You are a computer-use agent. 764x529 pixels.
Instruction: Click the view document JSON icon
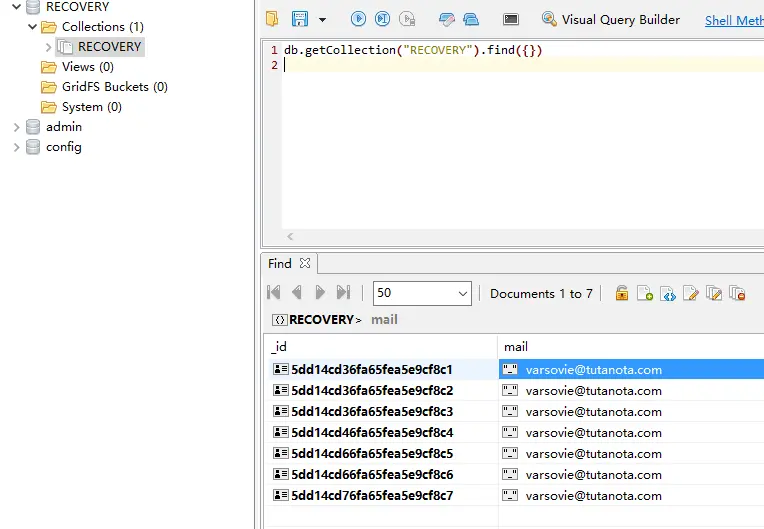[x=668, y=293]
